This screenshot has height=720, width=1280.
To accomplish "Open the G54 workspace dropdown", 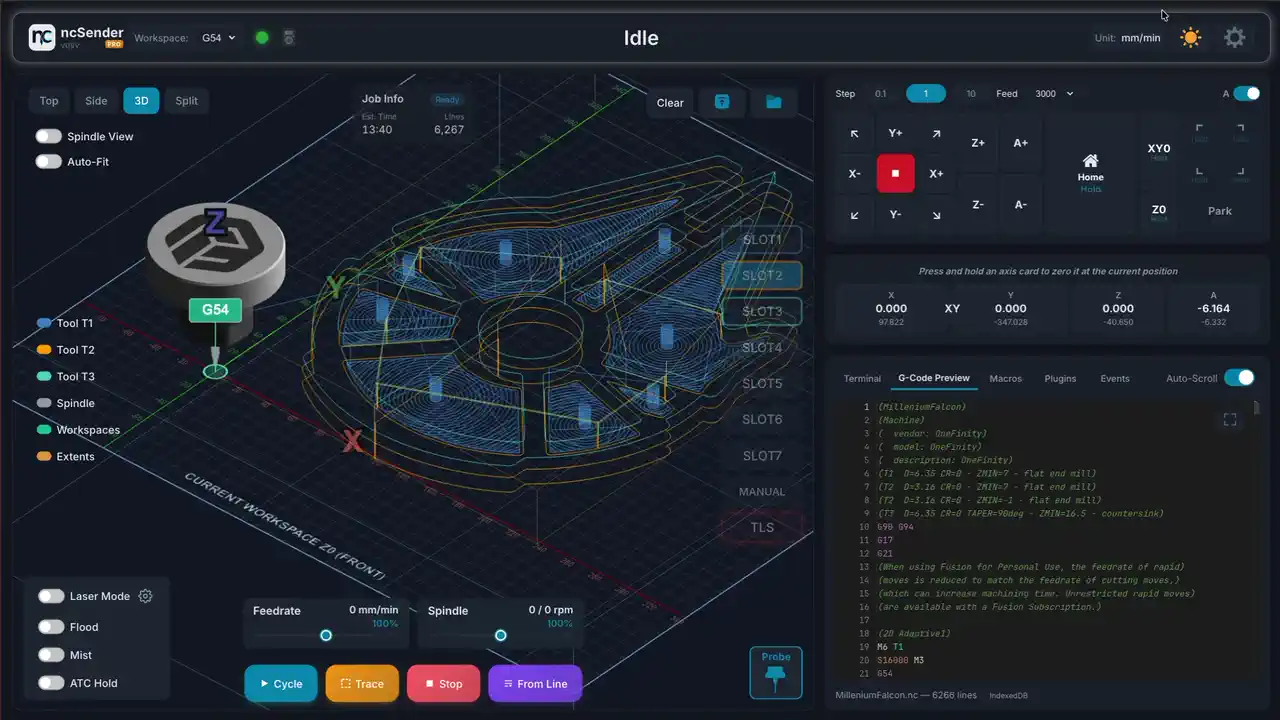I will coord(218,38).
